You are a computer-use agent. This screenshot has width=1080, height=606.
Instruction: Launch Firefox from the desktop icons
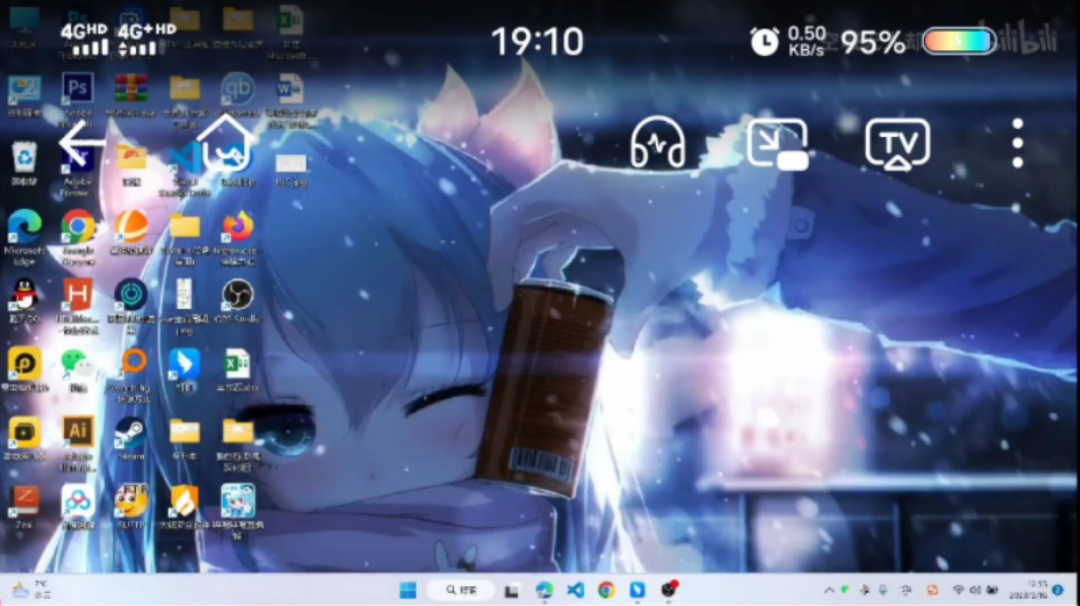click(x=238, y=227)
